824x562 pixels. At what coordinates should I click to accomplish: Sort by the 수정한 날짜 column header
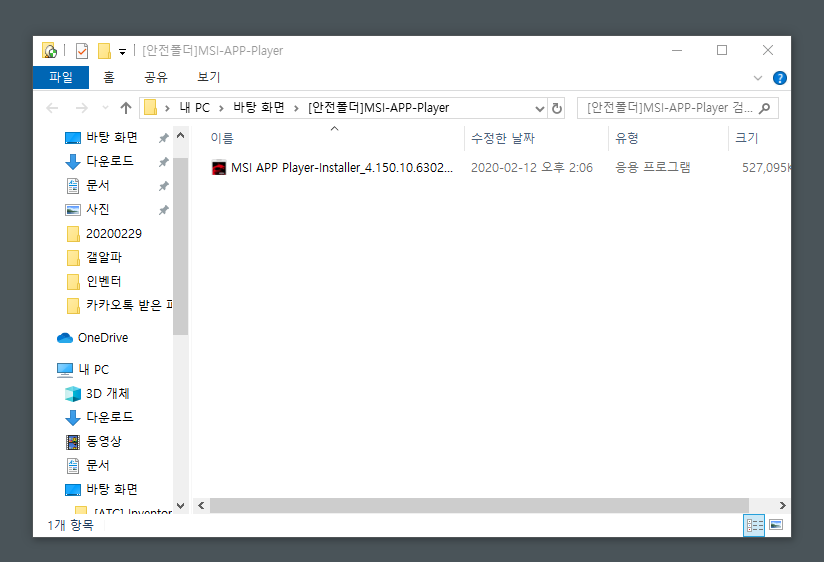click(502, 138)
